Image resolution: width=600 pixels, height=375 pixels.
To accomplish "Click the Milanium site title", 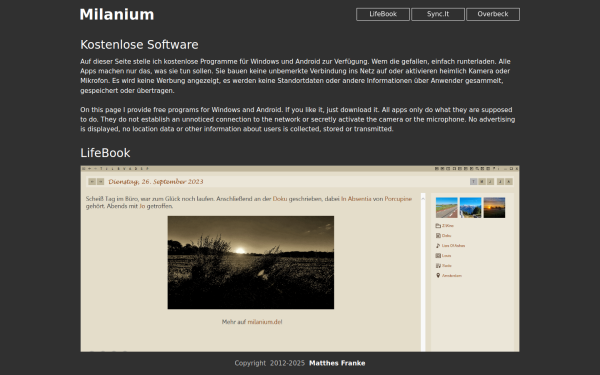I will pos(117,15).
